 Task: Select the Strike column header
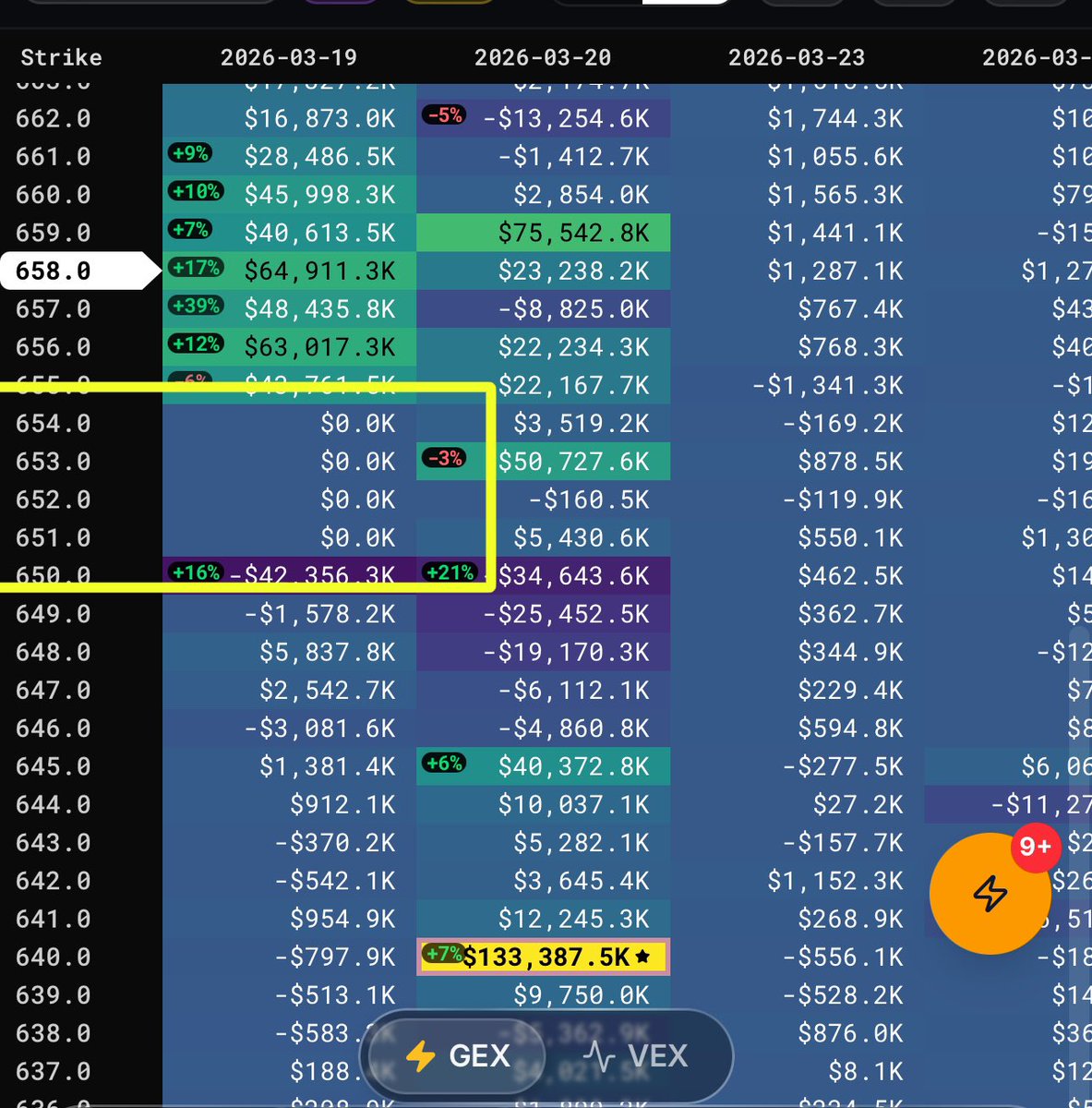tap(61, 57)
